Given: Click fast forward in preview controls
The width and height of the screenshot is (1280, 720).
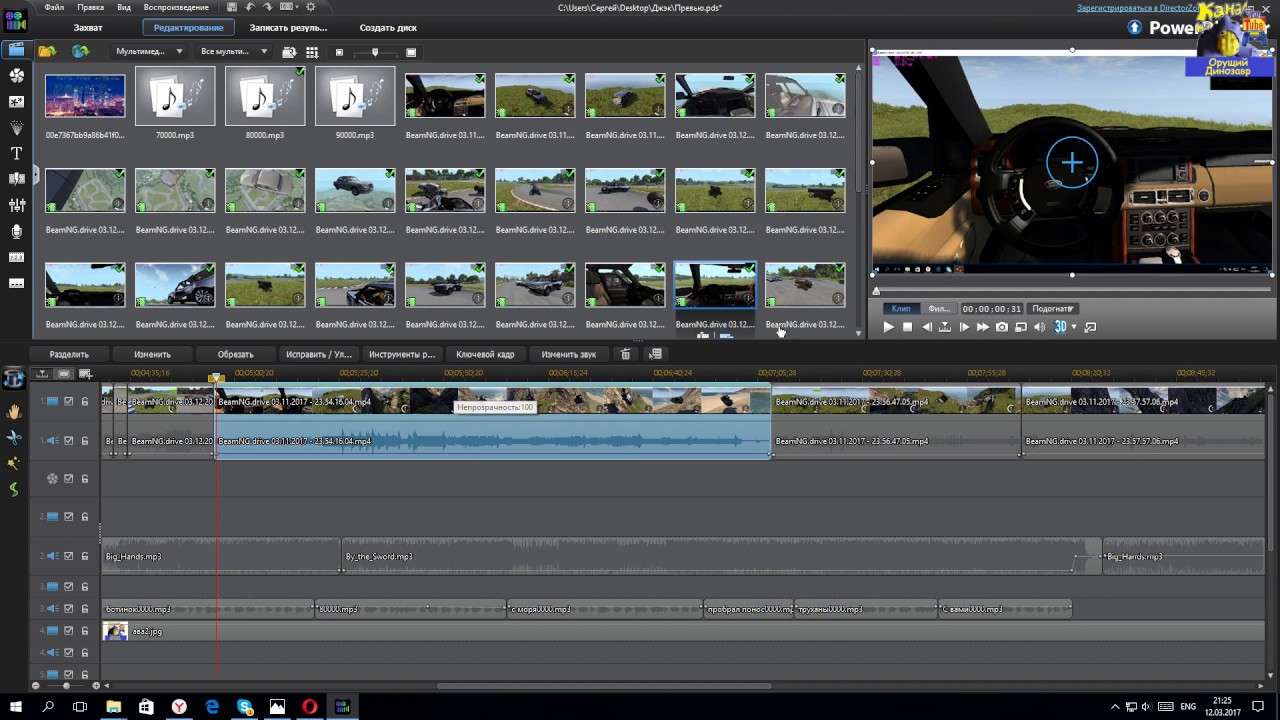Looking at the screenshot, I should (x=983, y=327).
